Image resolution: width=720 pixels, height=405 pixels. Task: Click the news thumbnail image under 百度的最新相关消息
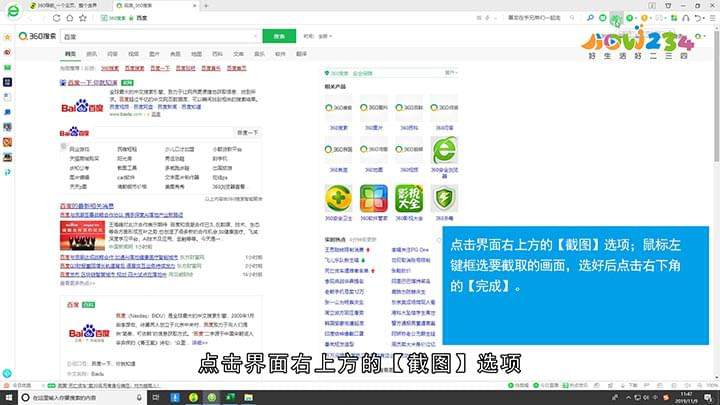pyautogui.click(x=82, y=236)
